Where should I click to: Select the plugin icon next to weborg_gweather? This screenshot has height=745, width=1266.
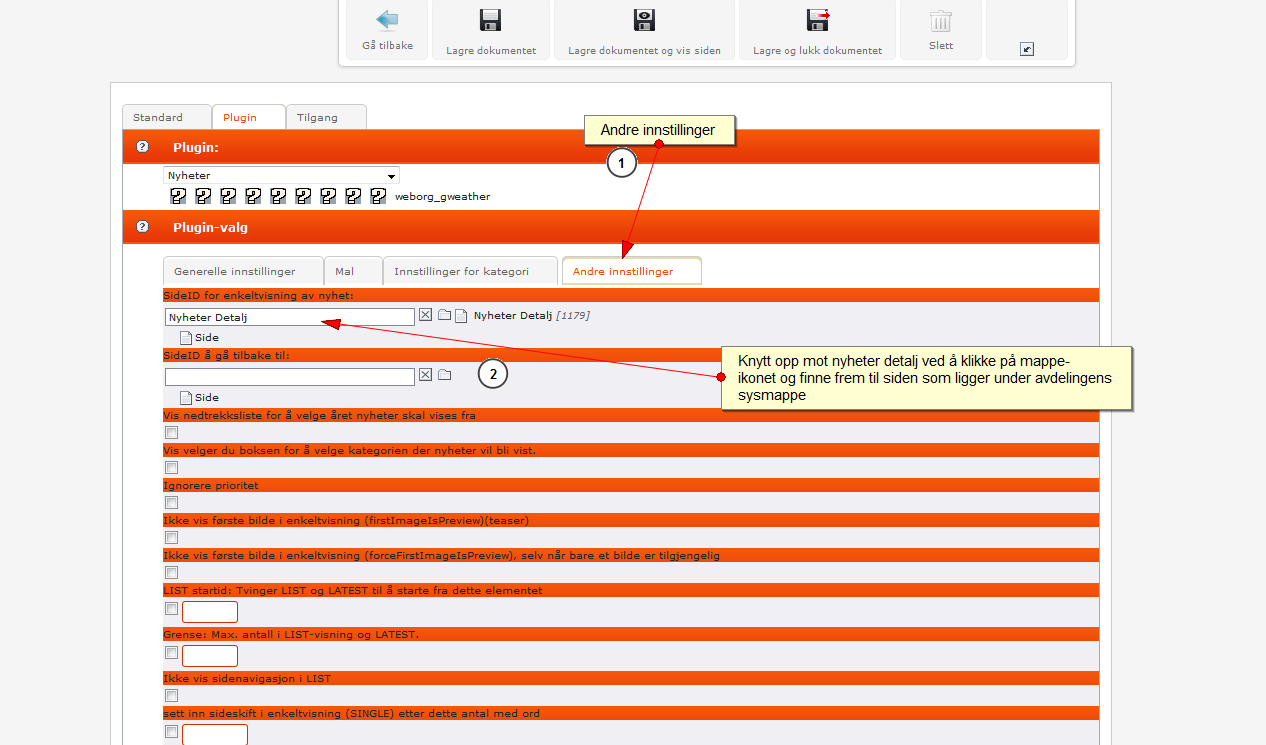click(x=378, y=196)
